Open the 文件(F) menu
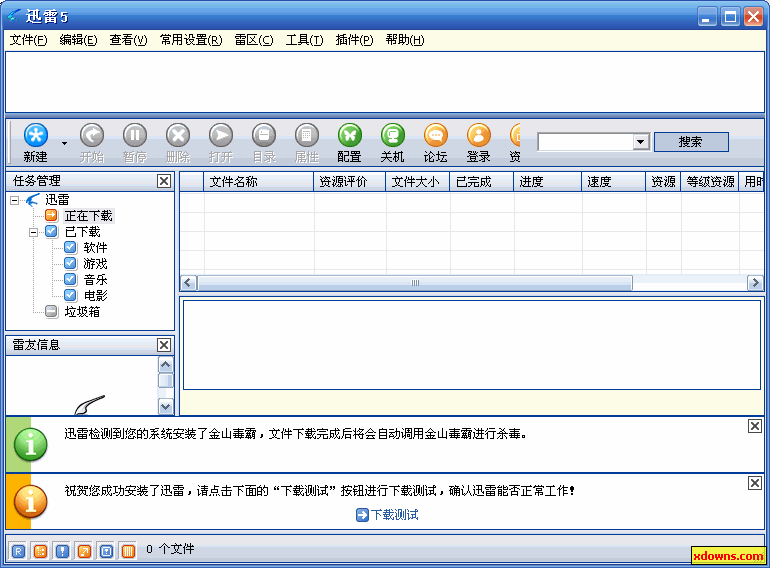The width and height of the screenshot is (770, 568). pyautogui.click(x=28, y=40)
